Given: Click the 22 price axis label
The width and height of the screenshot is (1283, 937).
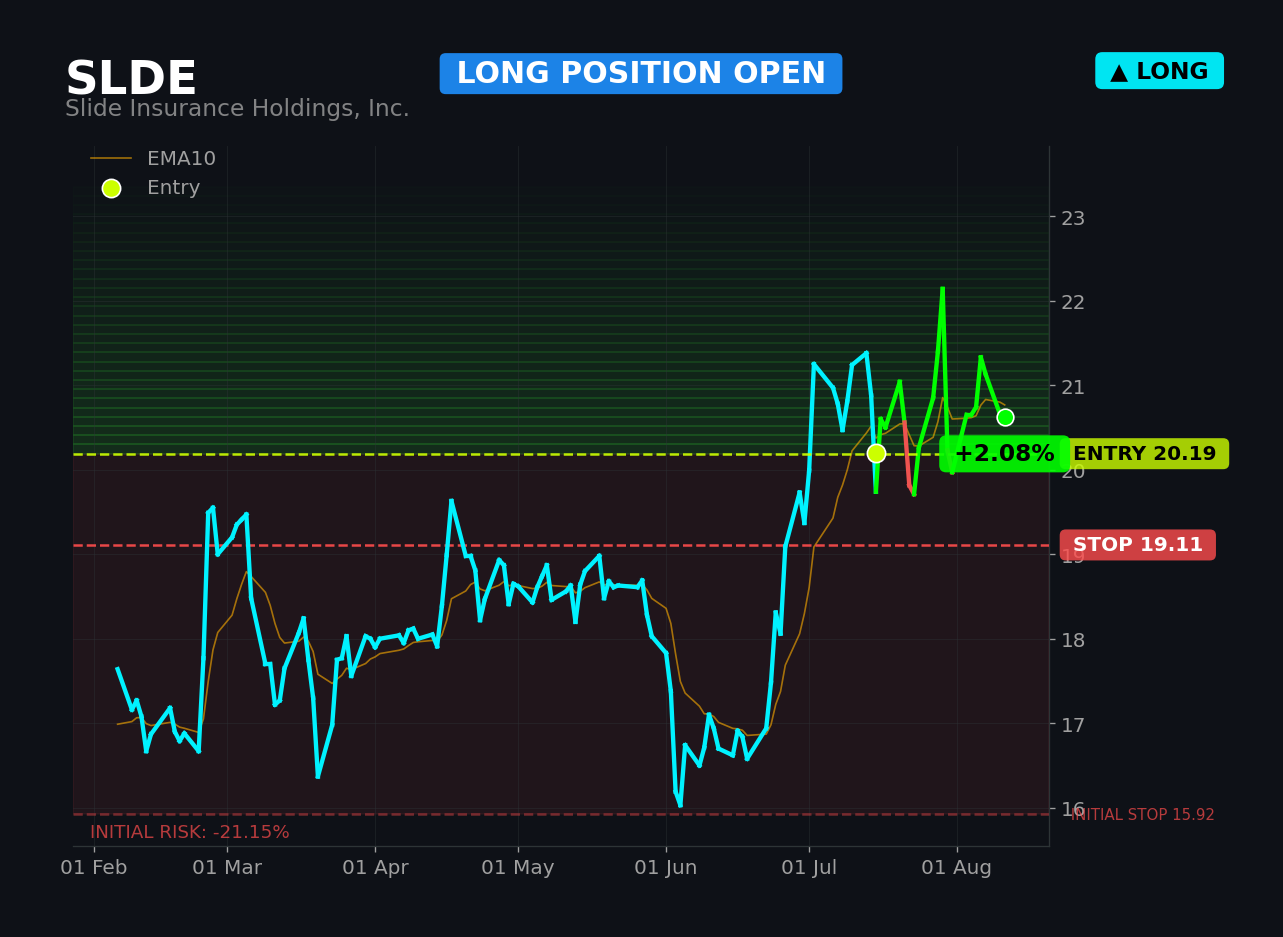Looking at the screenshot, I should click(1073, 301).
